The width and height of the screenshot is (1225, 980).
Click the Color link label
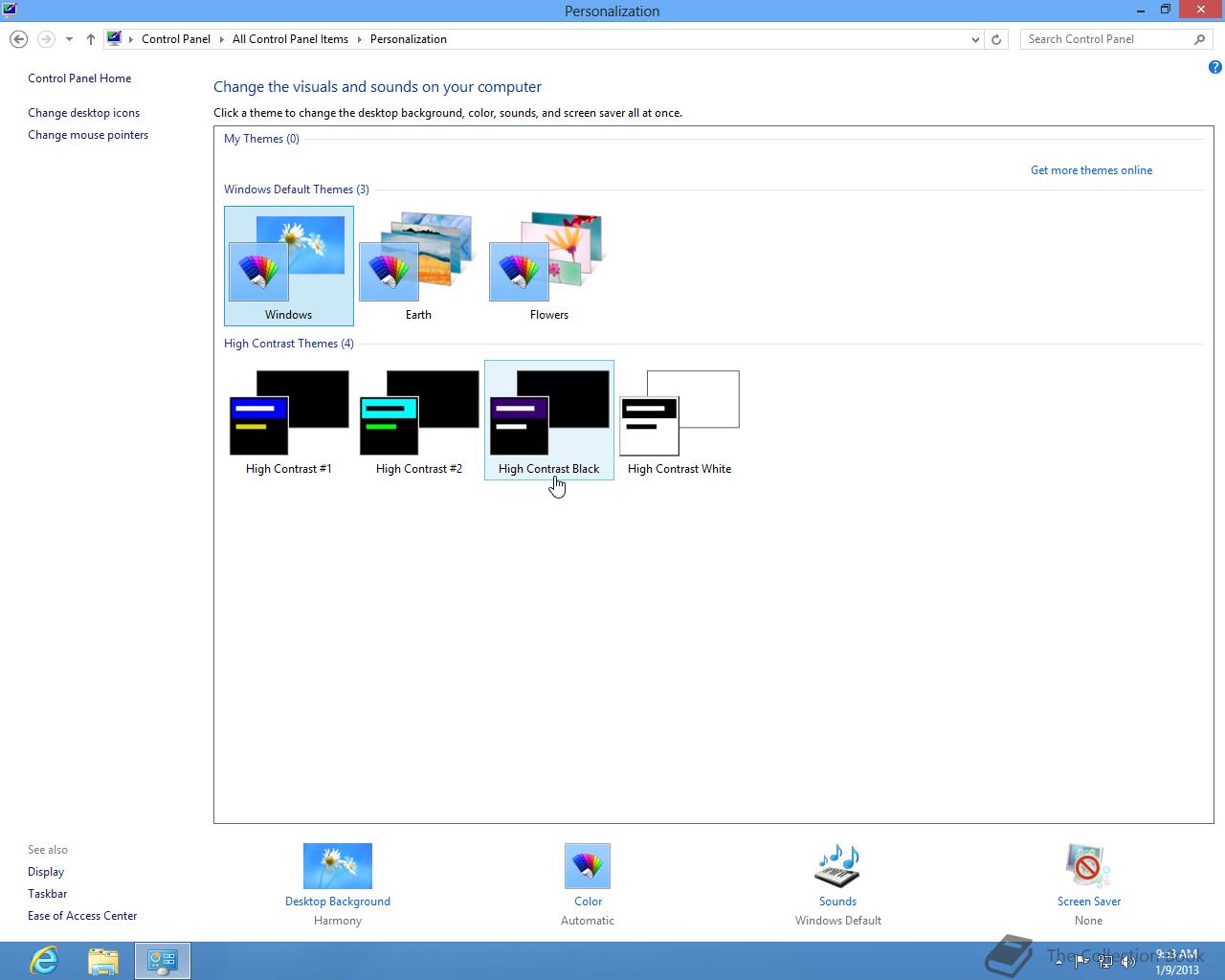point(588,902)
